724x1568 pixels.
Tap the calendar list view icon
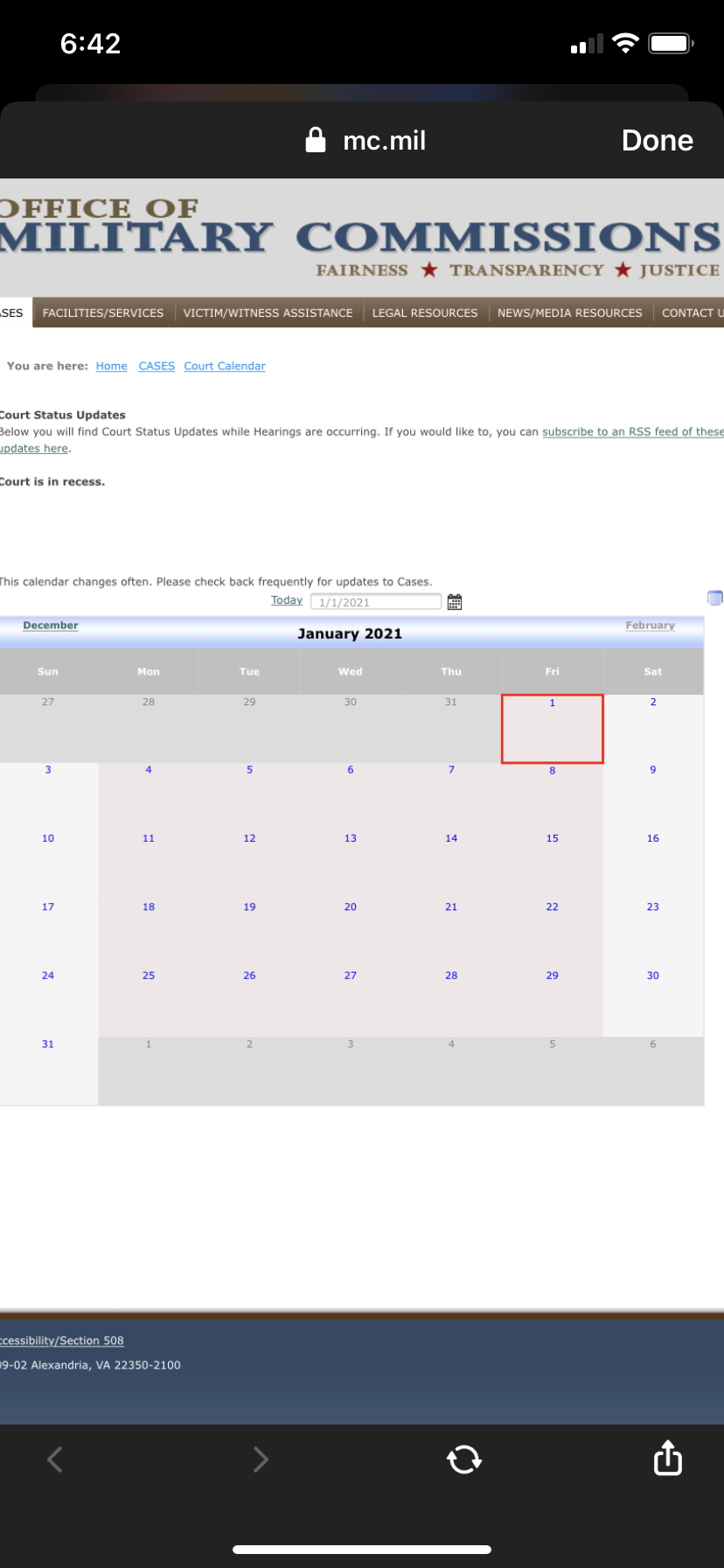(x=715, y=598)
